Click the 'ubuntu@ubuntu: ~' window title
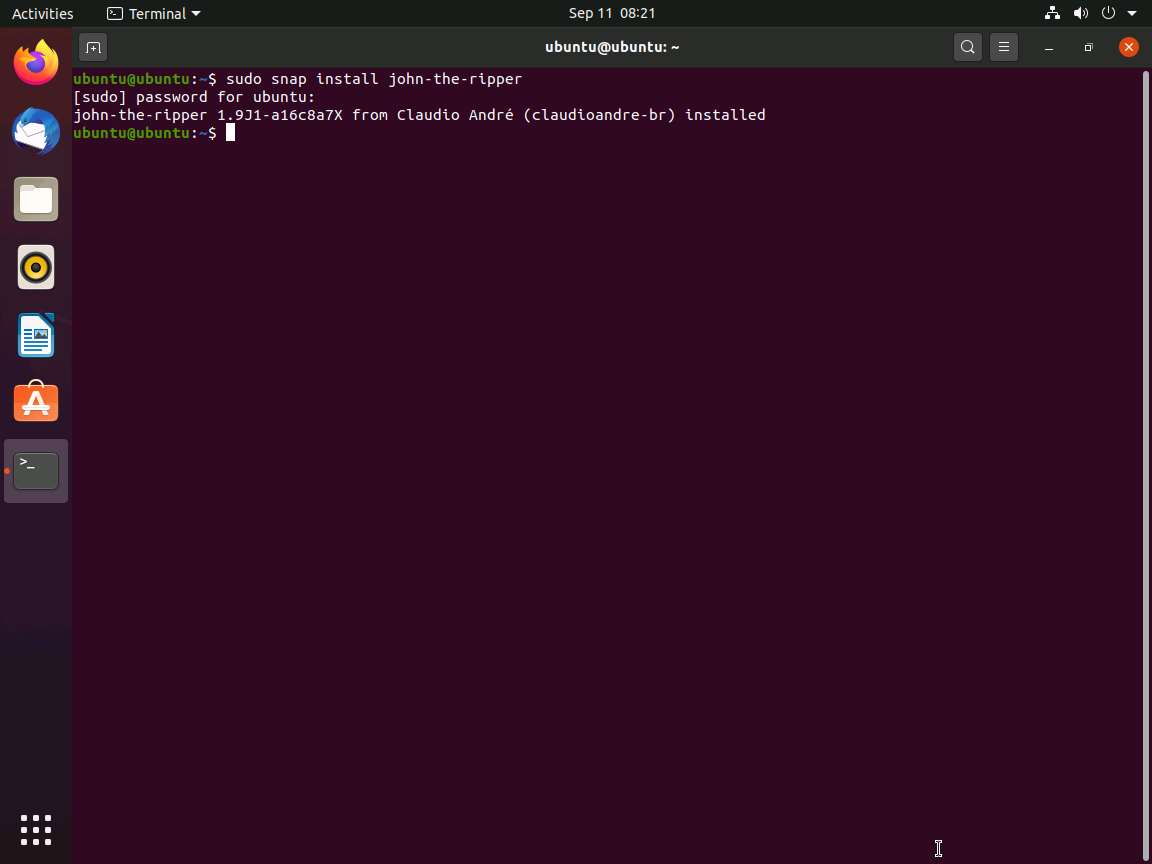Viewport: 1152px width, 864px height. point(611,48)
